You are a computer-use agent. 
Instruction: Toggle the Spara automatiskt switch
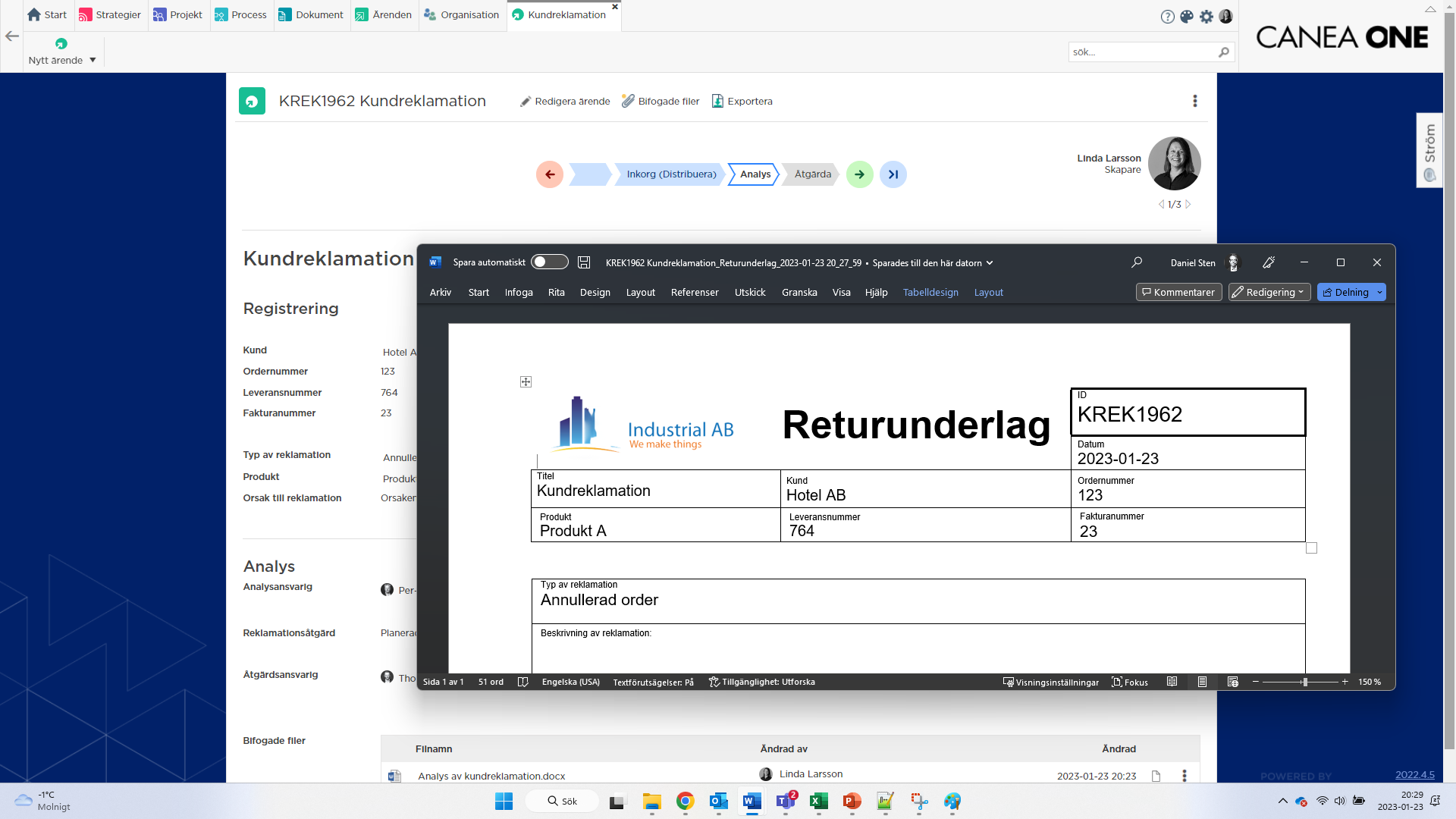550,262
